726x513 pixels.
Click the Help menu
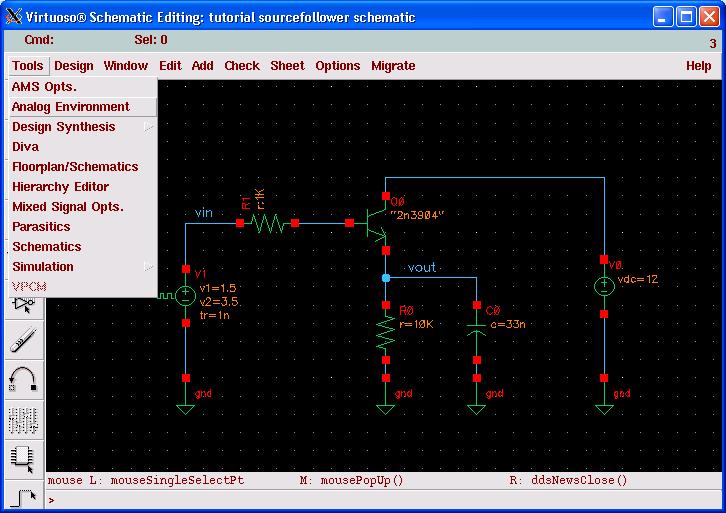click(x=698, y=66)
